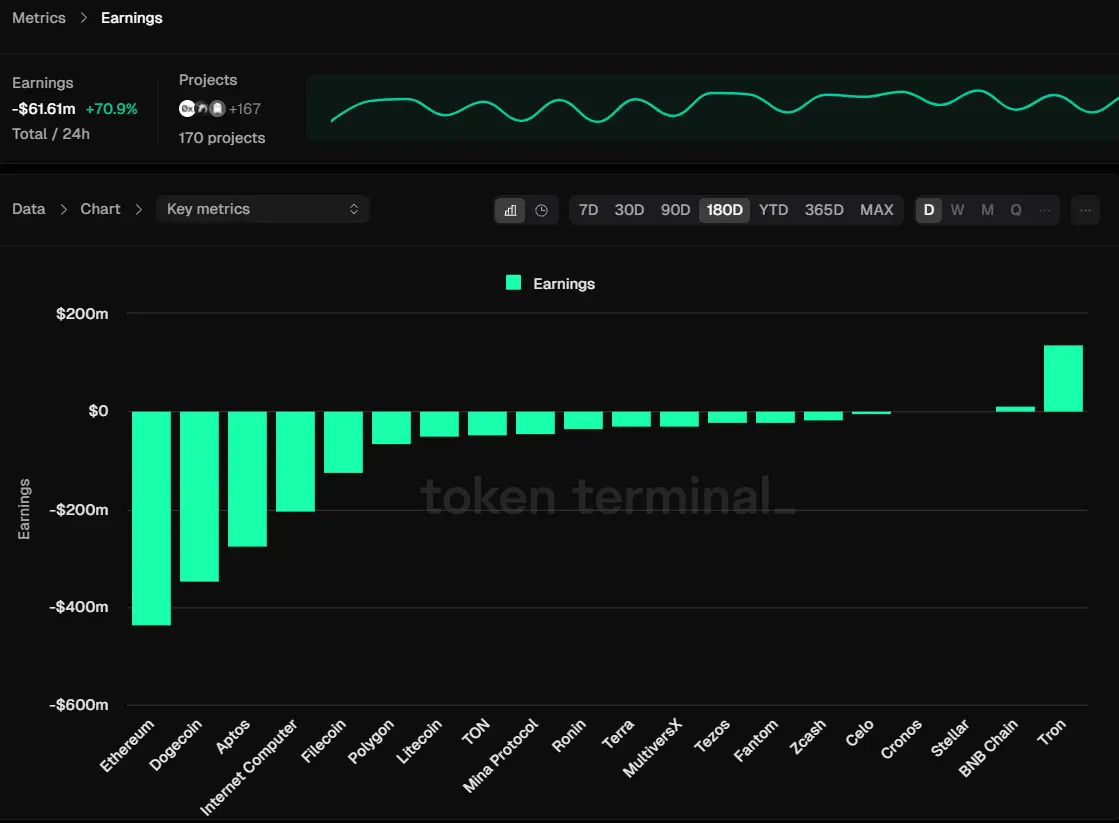Image resolution: width=1119 pixels, height=823 pixels.
Task: Click the Ethereum axis label
Action: (x=126, y=745)
